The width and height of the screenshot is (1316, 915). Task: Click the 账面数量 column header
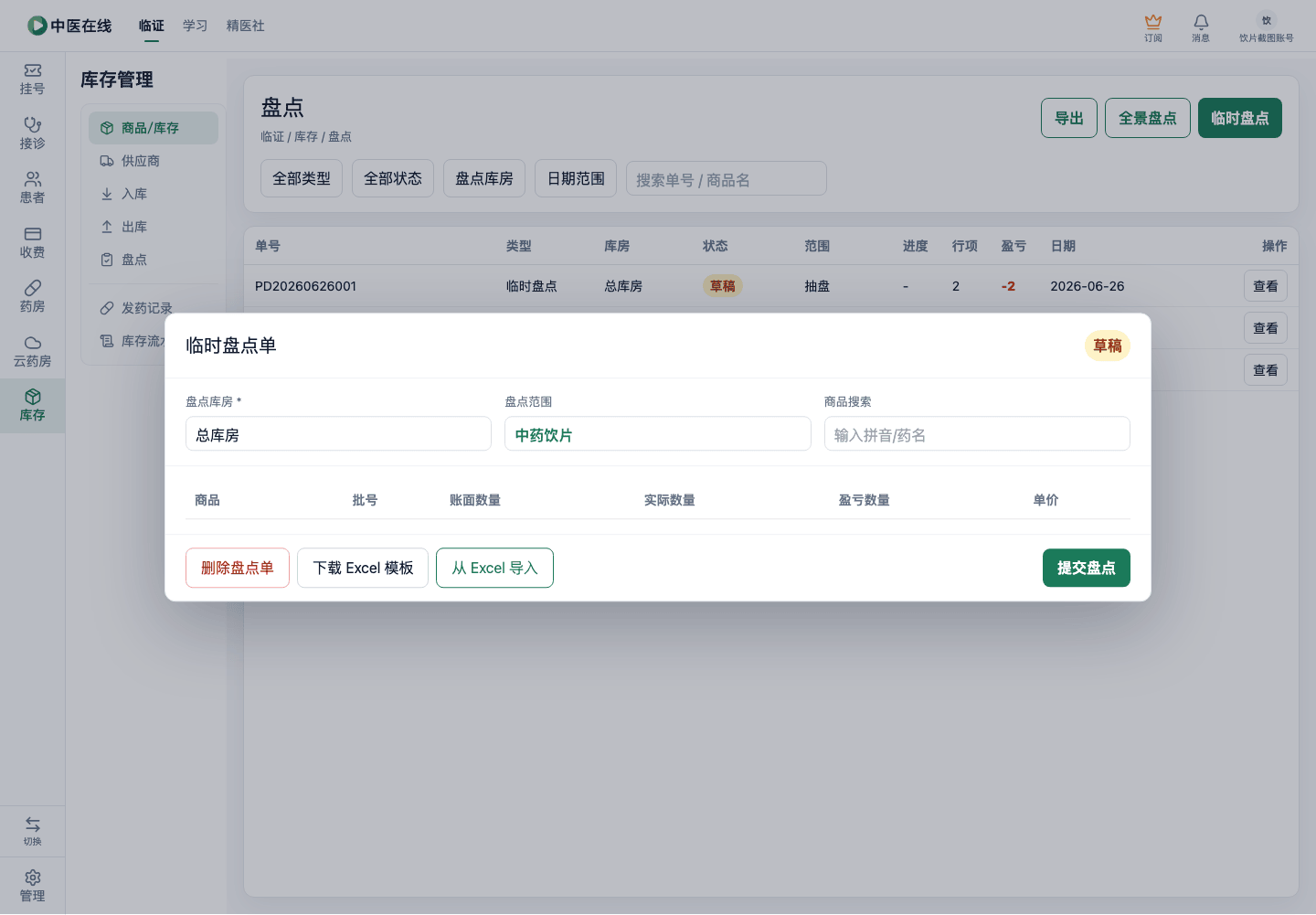474,500
